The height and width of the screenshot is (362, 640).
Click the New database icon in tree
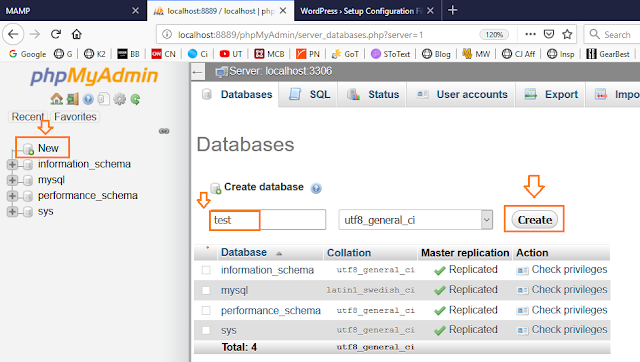click(28, 149)
